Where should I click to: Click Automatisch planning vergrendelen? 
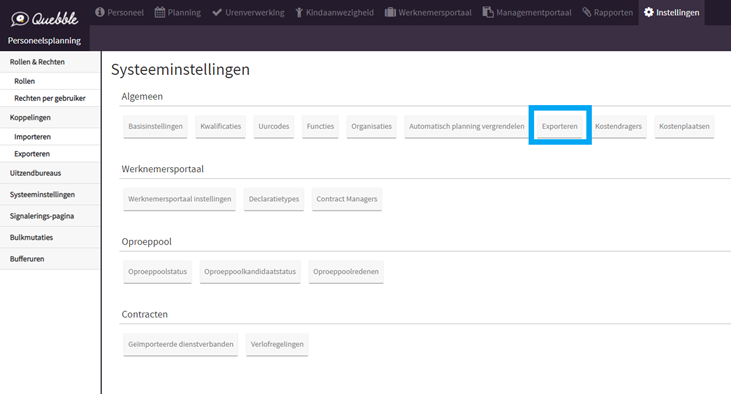(x=467, y=126)
